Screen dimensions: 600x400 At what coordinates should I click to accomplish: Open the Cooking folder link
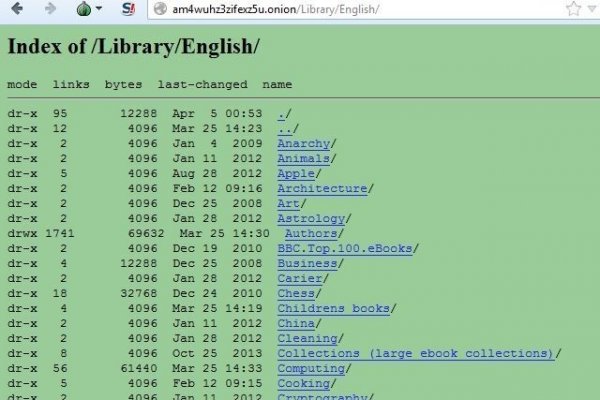(x=303, y=383)
